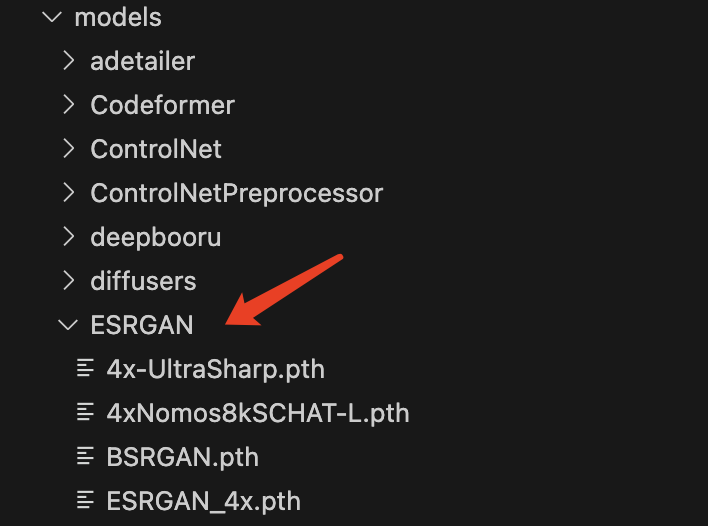Open the 4x-UltraSharp.pth file
The height and width of the screenshot is (526, 708).
(x=215, y=369)
